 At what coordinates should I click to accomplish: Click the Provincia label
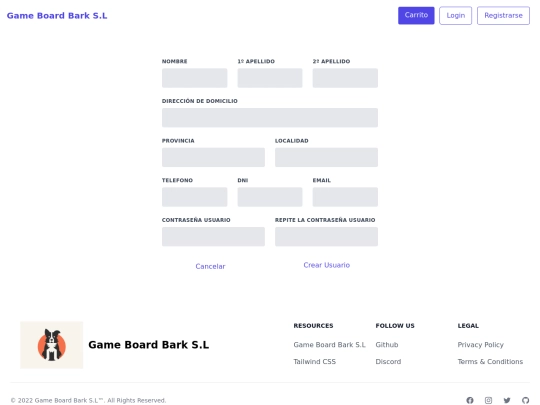178,141
